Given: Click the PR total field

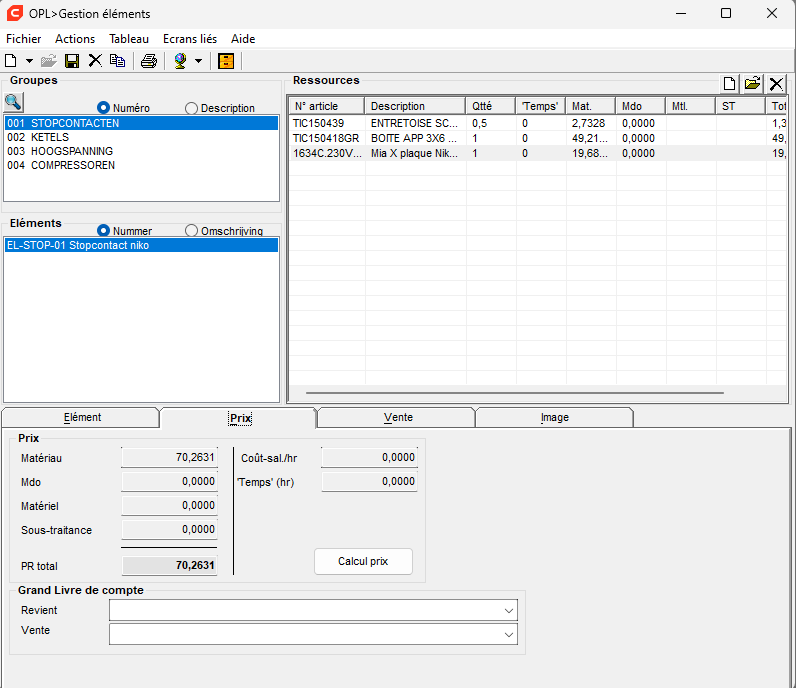Looking at the screenshot, I should [x=170, y=566].
